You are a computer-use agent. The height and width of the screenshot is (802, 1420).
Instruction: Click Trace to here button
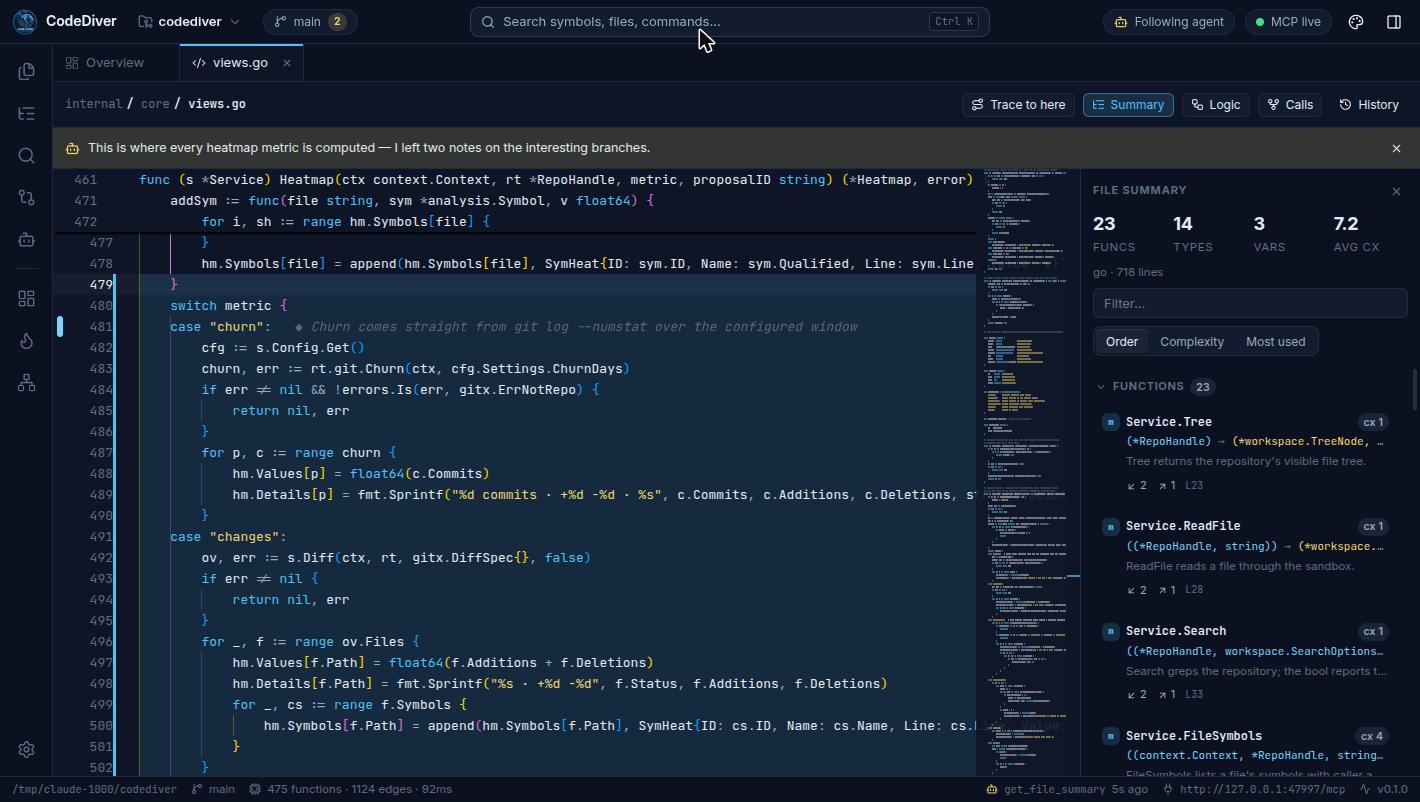1018,104
